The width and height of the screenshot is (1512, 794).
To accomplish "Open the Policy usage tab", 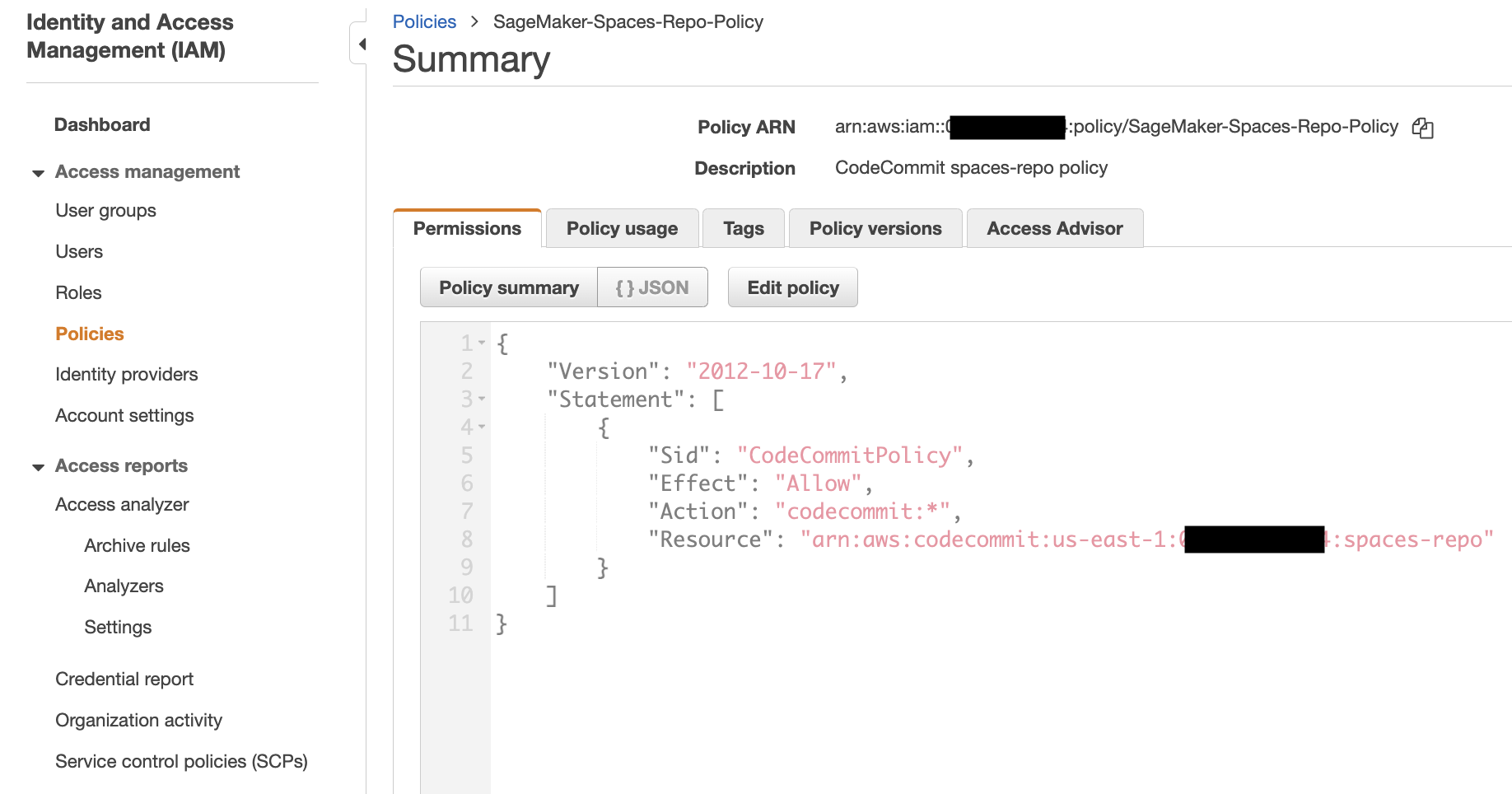I will coord(622,228).
